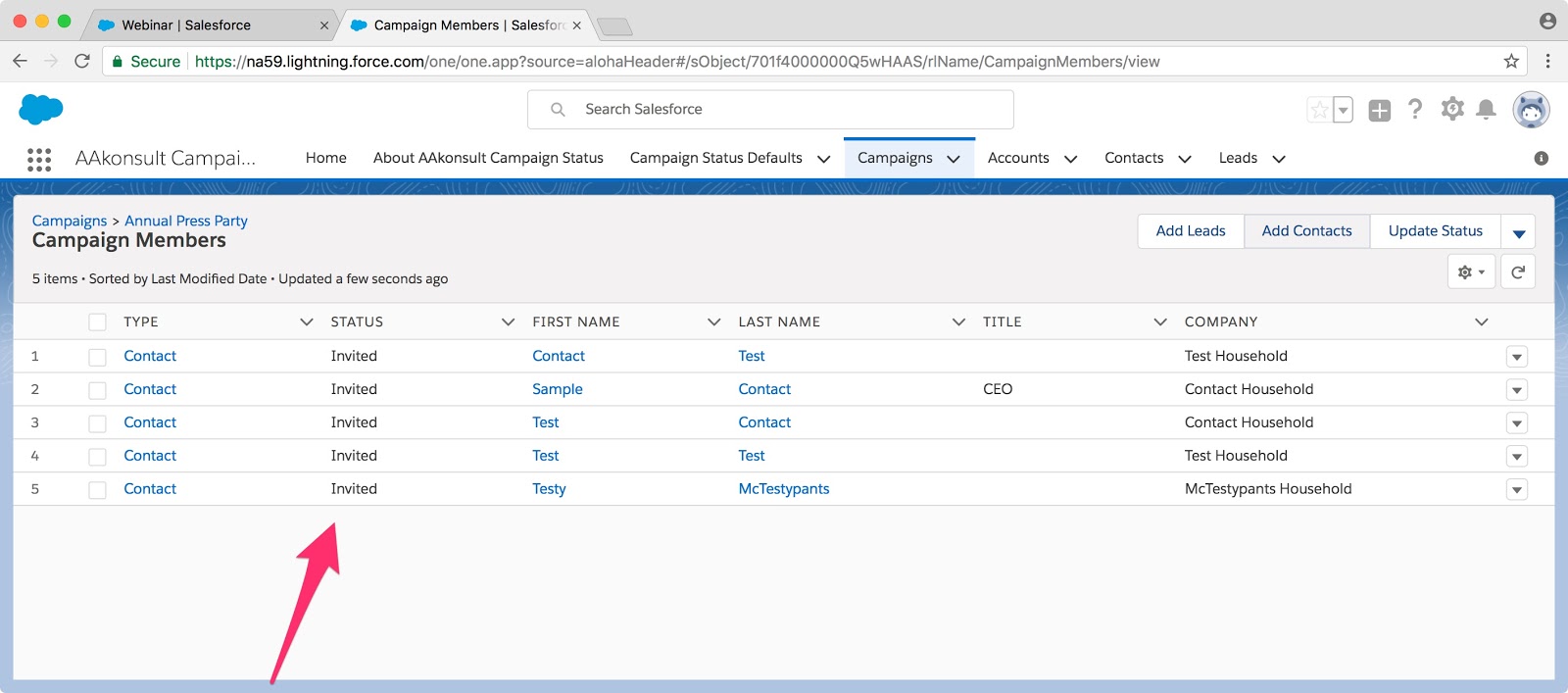Click the Help question mark icon

coord(1414,109)
